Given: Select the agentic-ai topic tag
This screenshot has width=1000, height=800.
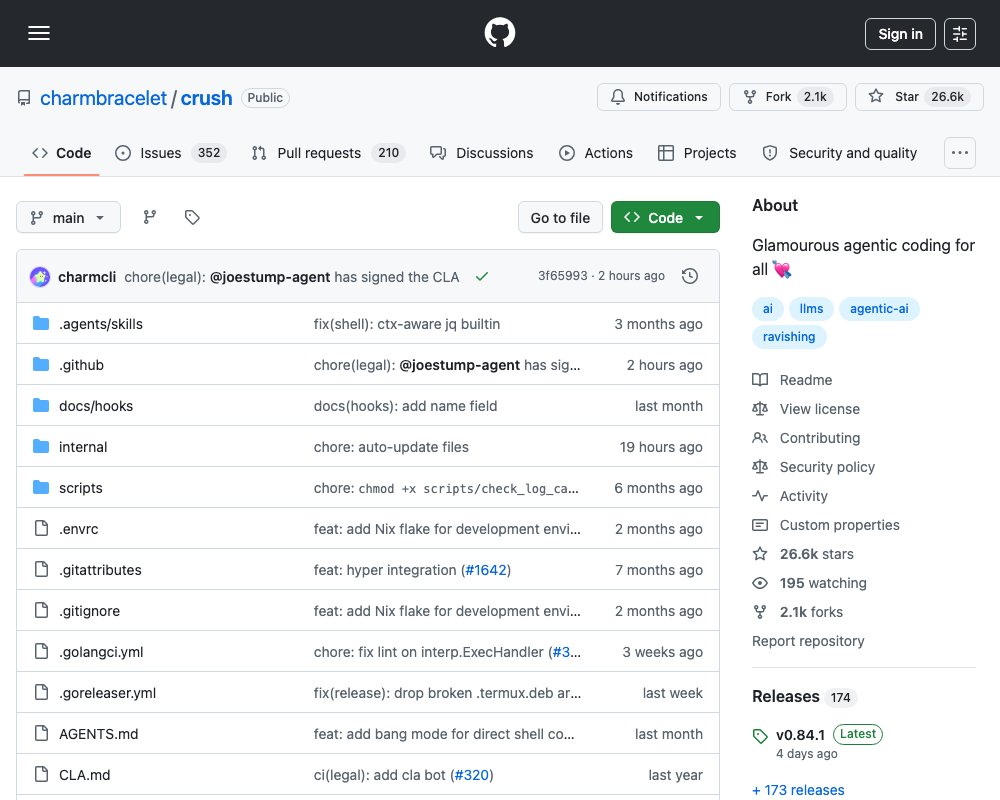Looking at the screenshot, I should point(879,309).
